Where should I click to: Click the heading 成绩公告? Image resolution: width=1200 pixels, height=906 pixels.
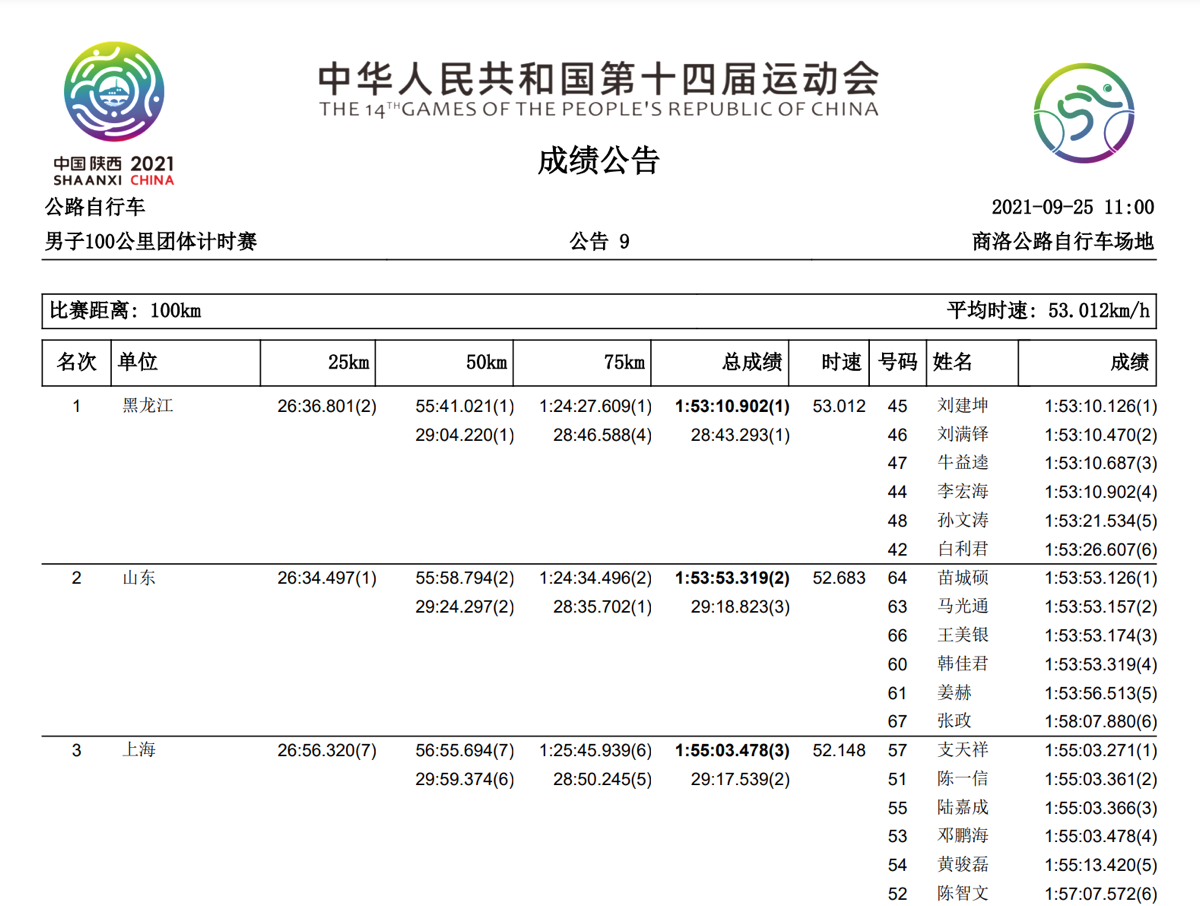tap(599, 160)
